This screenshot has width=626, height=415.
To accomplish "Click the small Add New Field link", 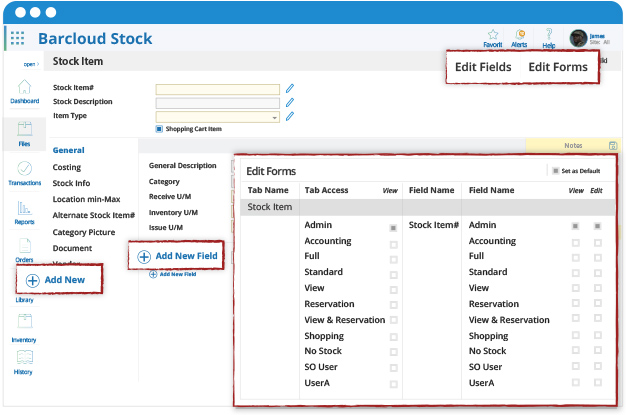I will click(172, 274).
